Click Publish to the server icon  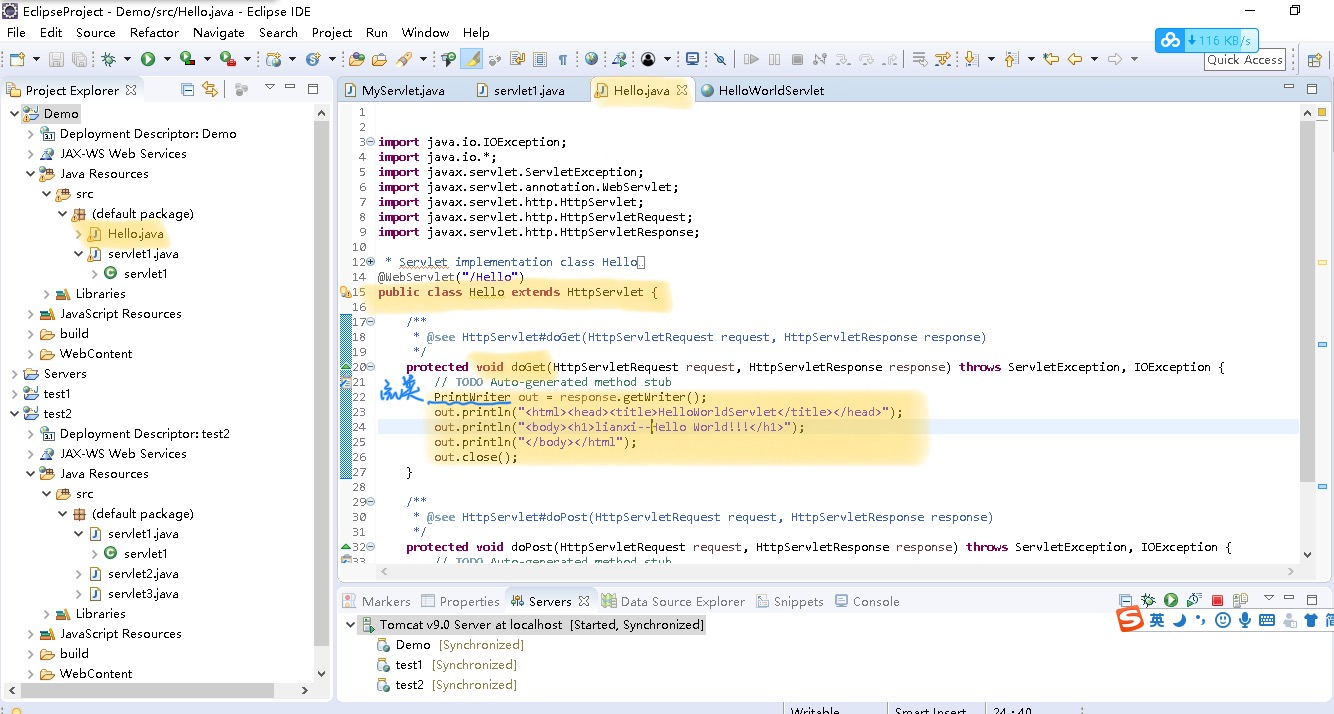click(1240, 599)
